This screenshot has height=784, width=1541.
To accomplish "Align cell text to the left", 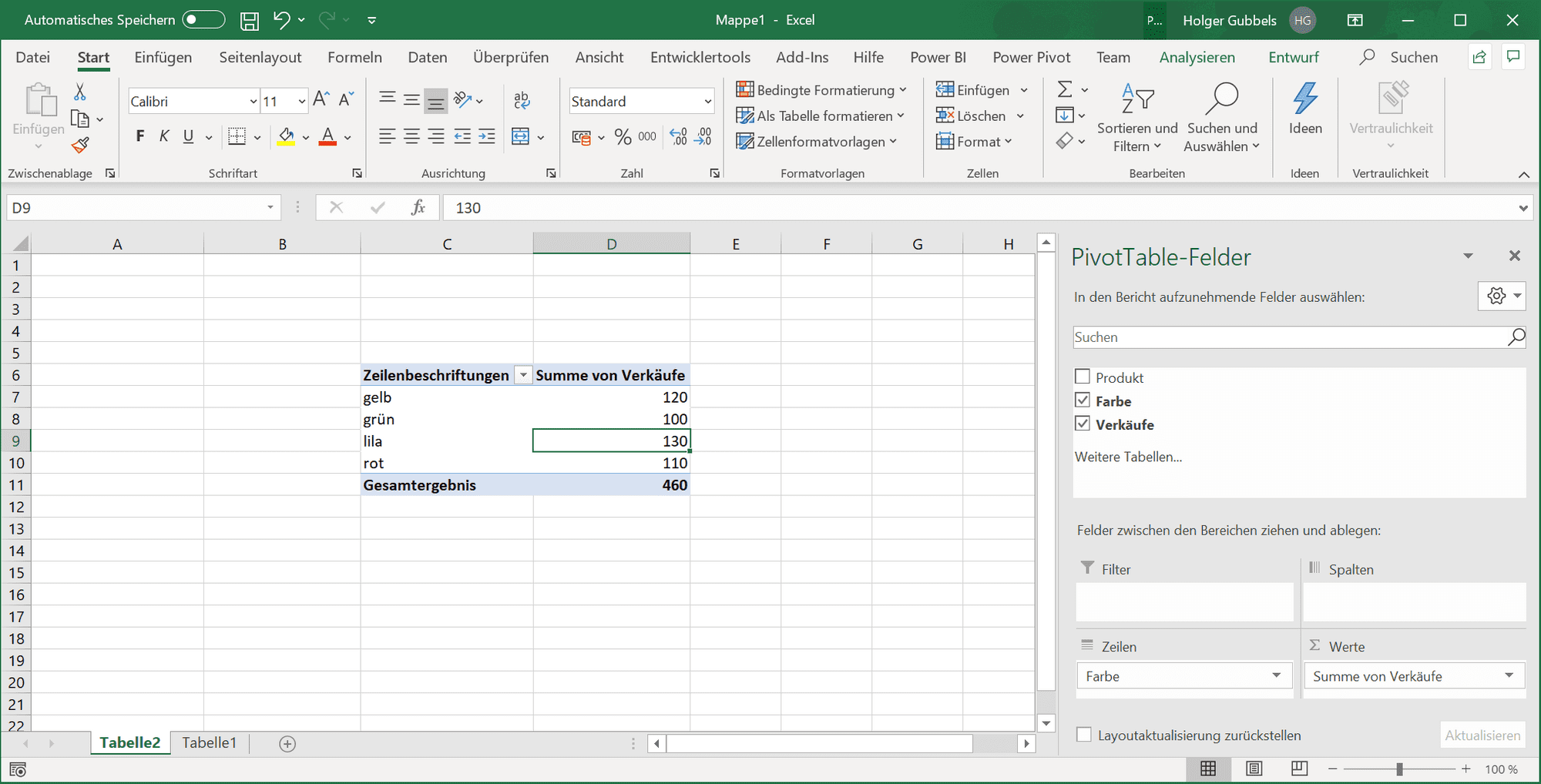I will 388,136.
